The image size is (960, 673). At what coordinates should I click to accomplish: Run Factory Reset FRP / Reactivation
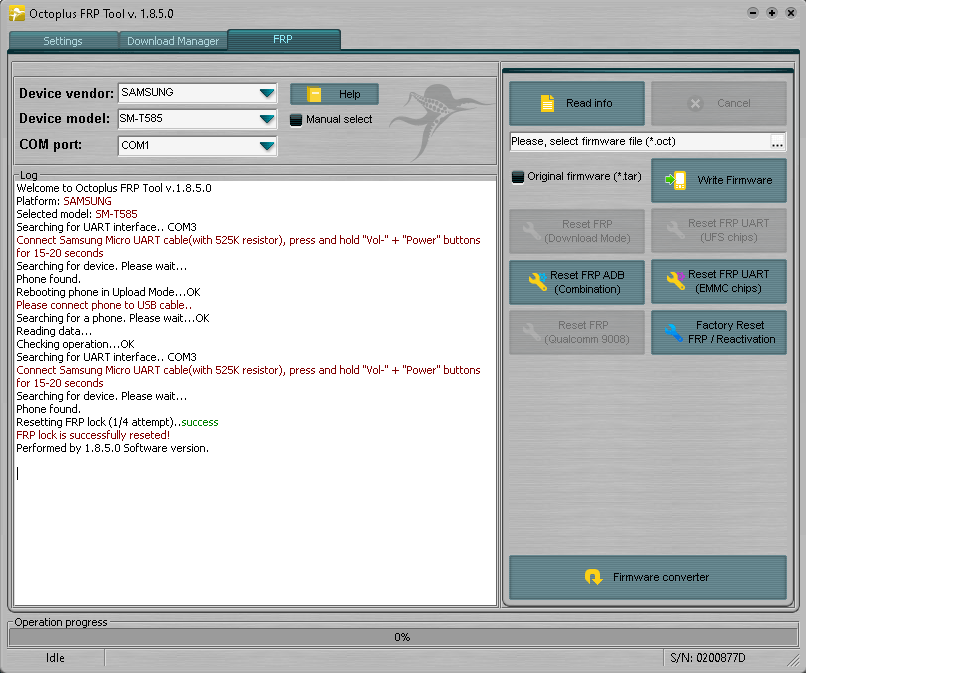[x=719, y=333]
